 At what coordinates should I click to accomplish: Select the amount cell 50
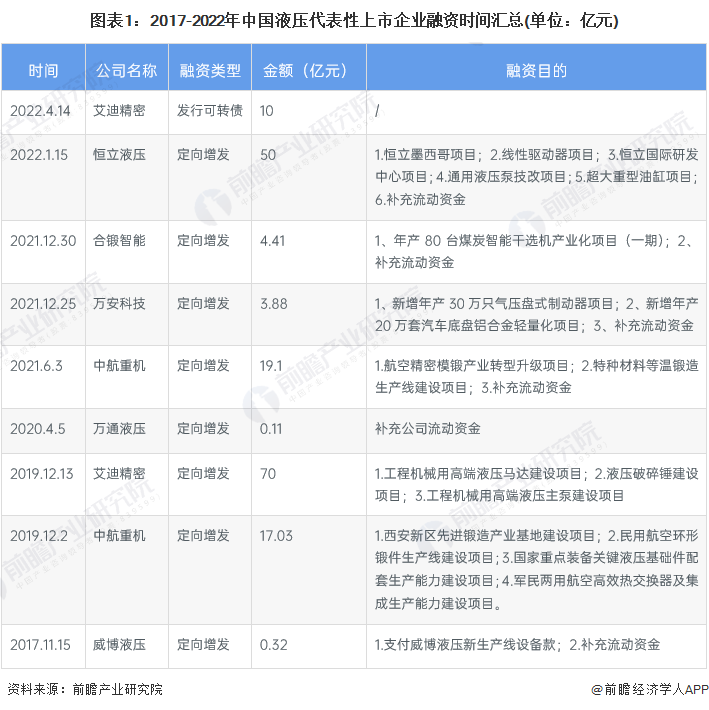(268, 155)
